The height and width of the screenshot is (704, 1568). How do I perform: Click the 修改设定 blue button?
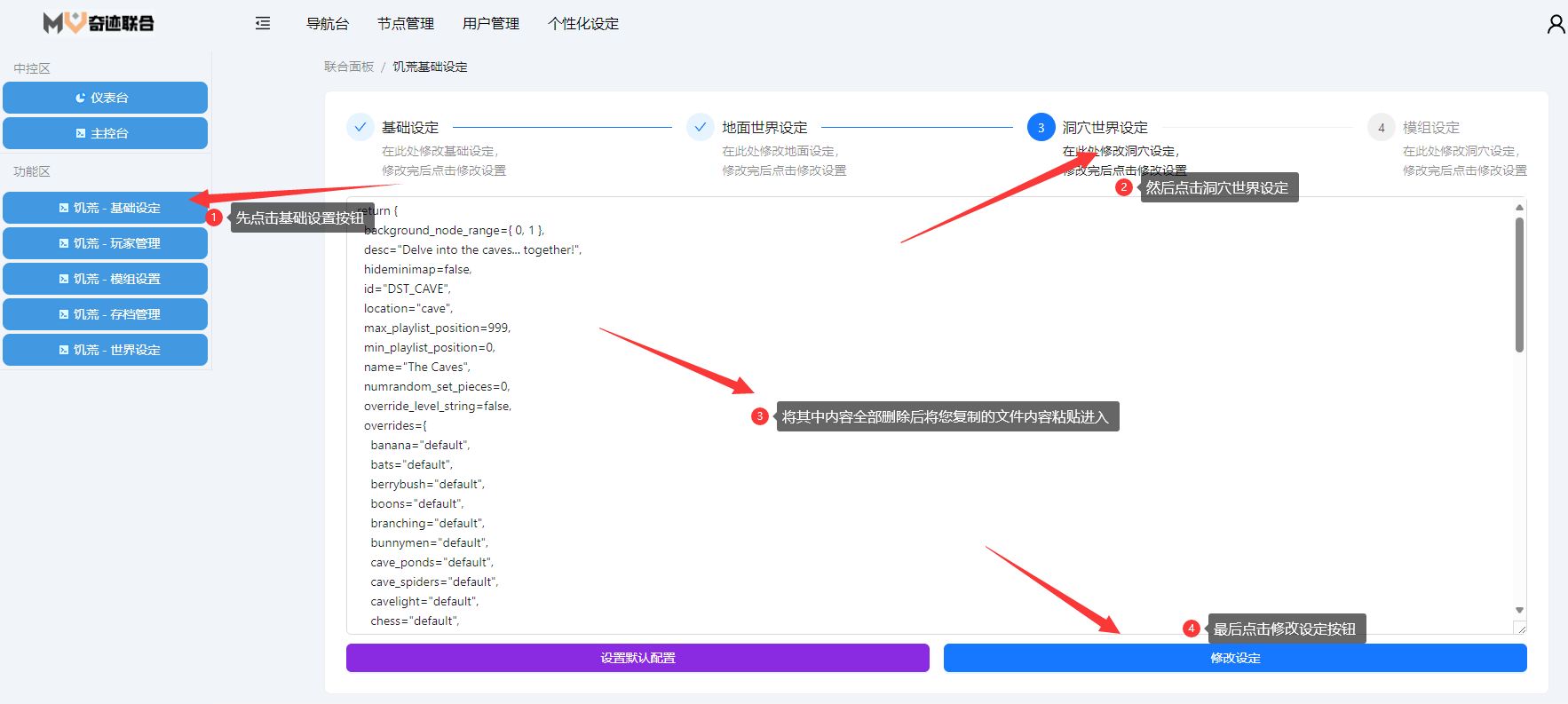(x=1235, y=658)
